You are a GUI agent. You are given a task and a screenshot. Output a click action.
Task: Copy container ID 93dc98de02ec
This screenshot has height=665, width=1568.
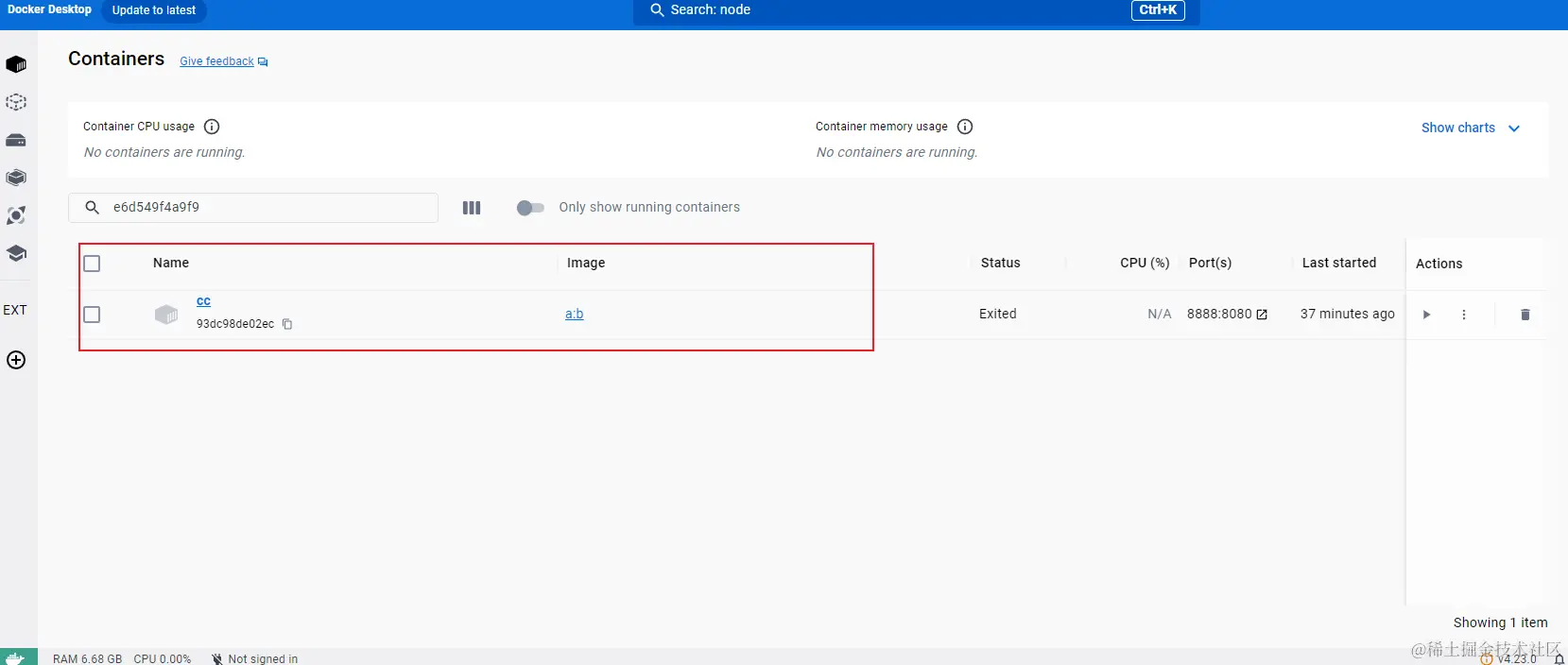coord(287,324)
